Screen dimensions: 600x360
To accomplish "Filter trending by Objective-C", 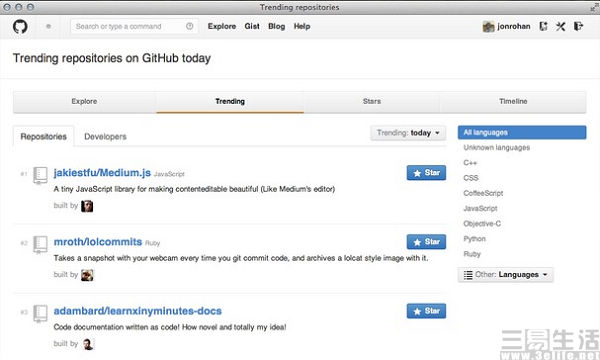I will click(482, 223).
